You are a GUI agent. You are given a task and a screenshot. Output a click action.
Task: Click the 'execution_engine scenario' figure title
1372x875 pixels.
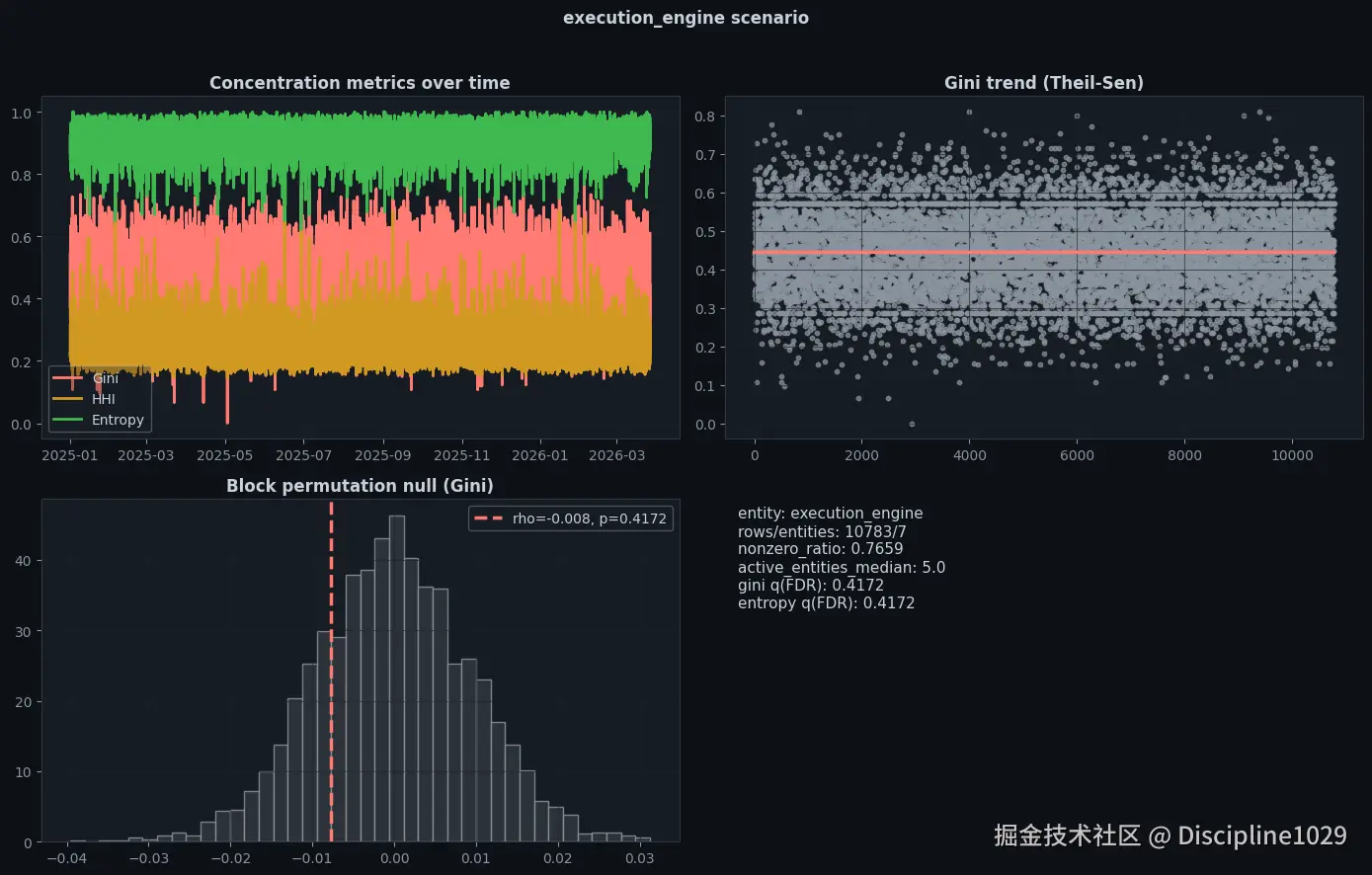[686, 18]
